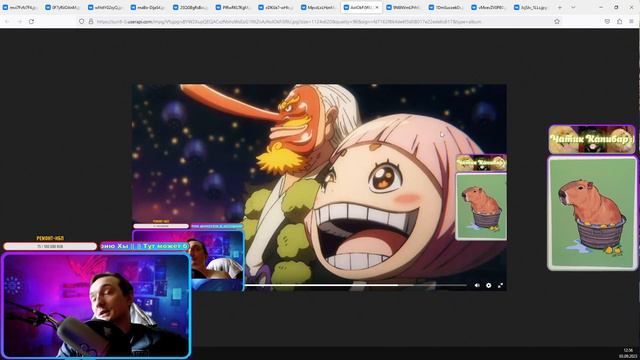Click the small capybara picture inside video
Image resolution: width=640 pixels, height=360 pixels.
481,207
